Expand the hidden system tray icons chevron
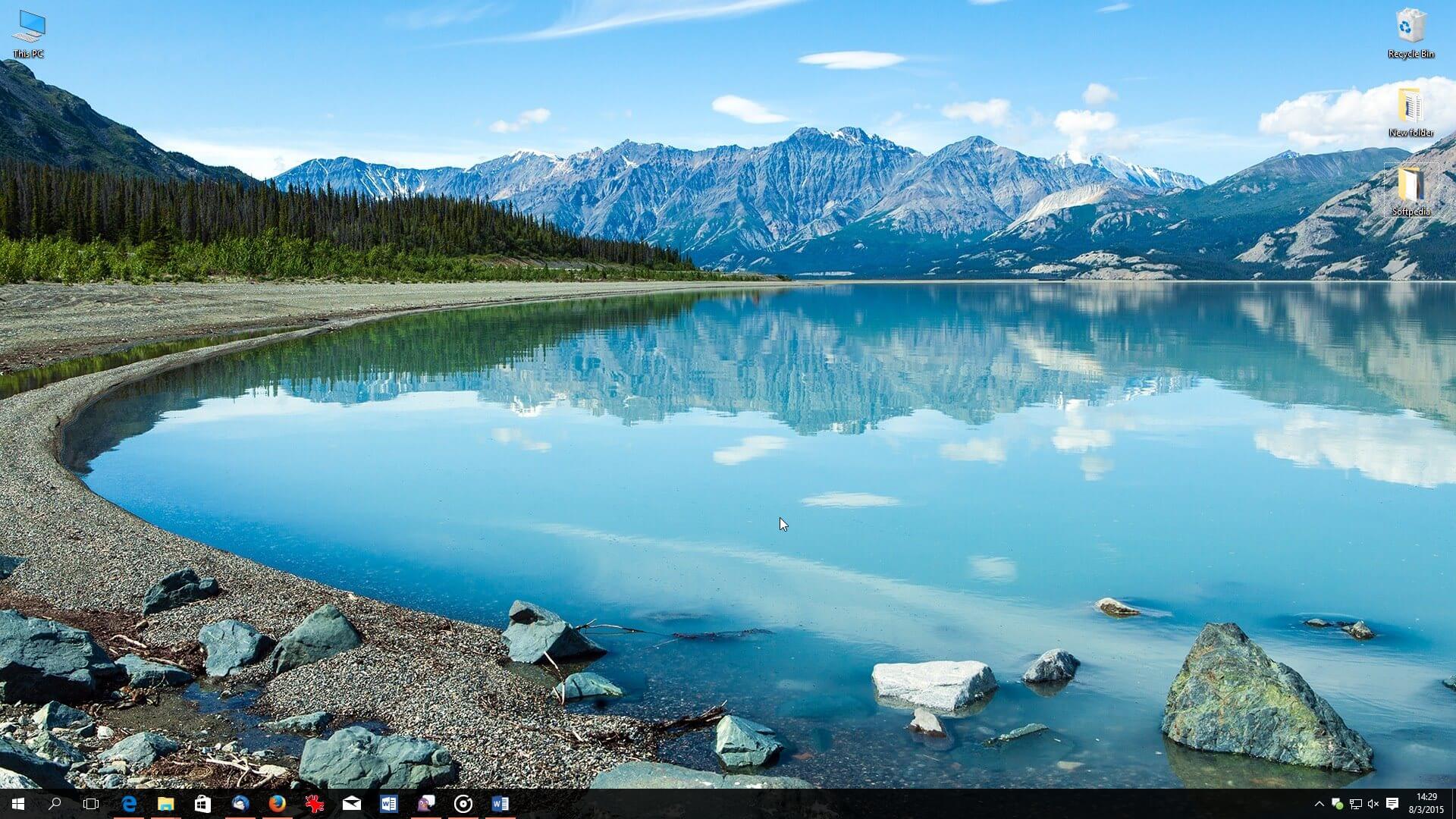1456x819 pixels. (x=1319, y=804)
